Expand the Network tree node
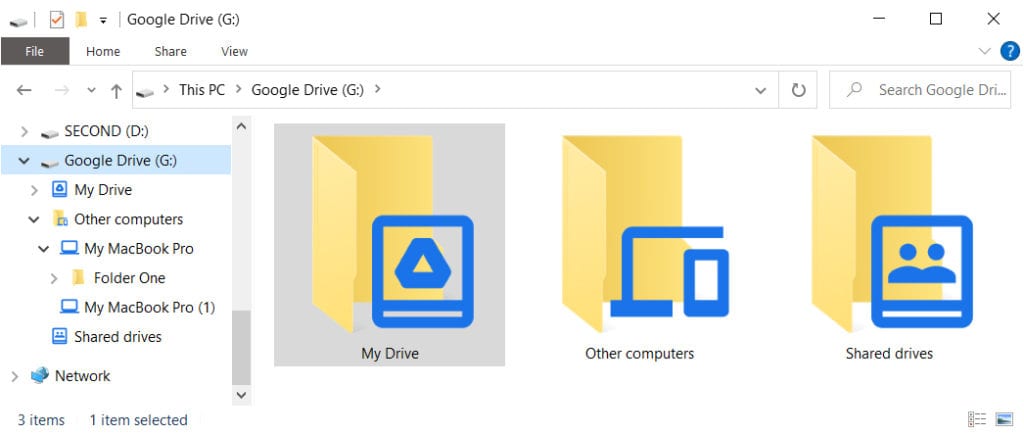The image size is (1024, 435). click(15, 376)
